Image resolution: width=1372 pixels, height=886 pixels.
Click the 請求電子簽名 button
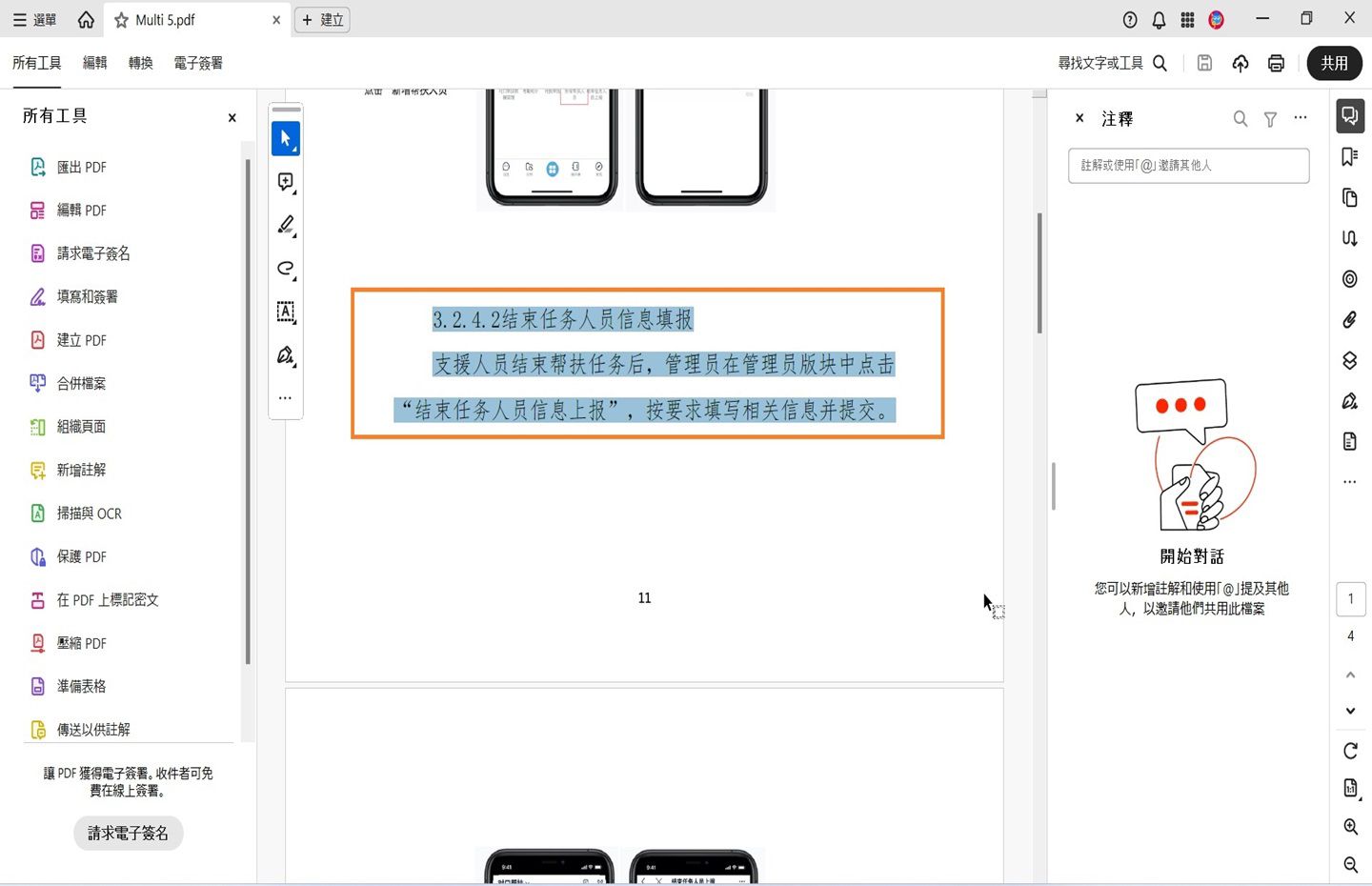point(128,832)
